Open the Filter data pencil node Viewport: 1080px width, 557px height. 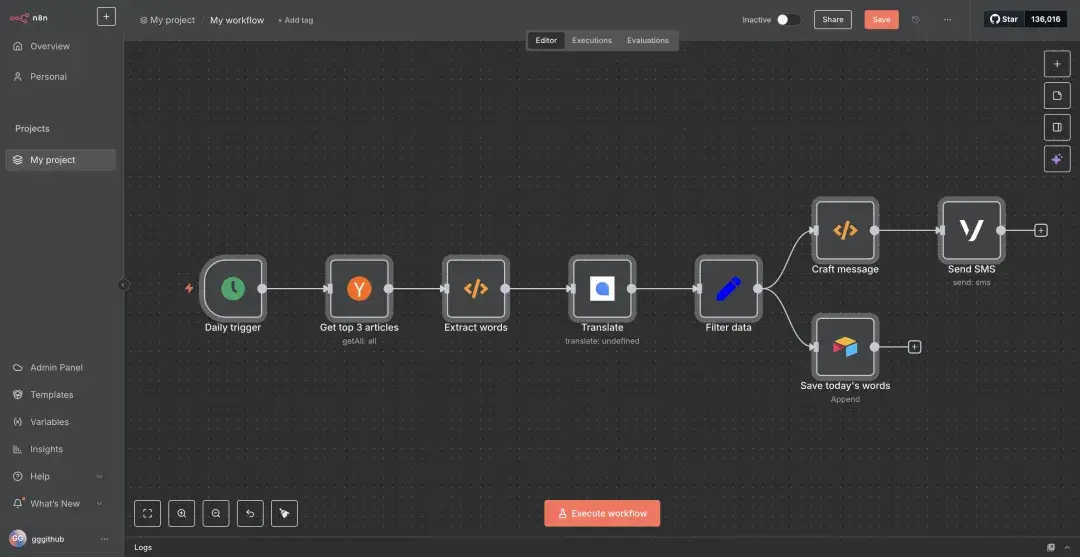(x=728, y=289)
